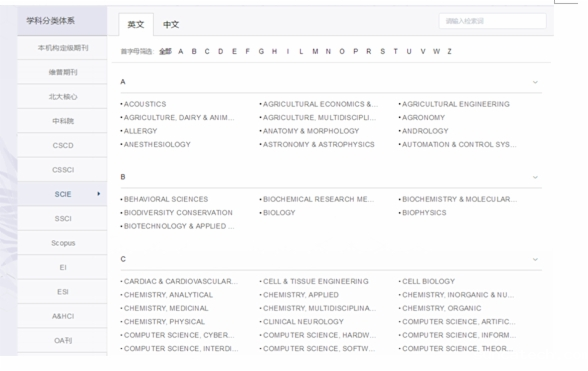Filter subjects by letter A

click(181, 51)
